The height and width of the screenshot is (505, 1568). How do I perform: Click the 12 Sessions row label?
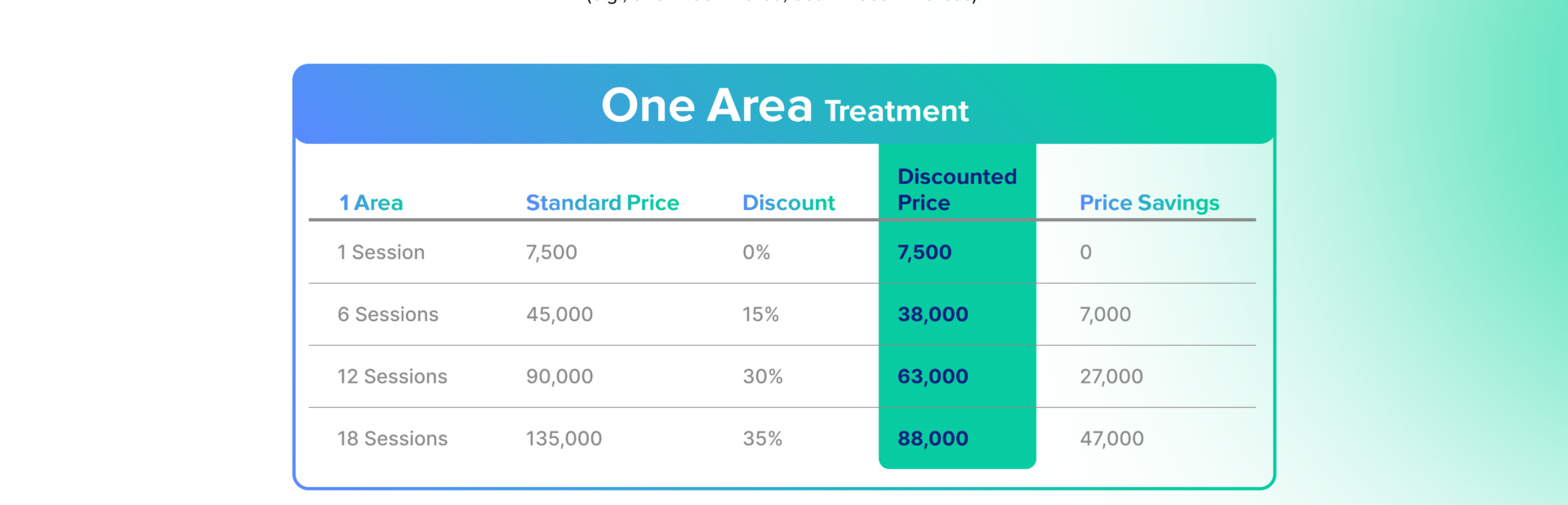pos(392,377)
